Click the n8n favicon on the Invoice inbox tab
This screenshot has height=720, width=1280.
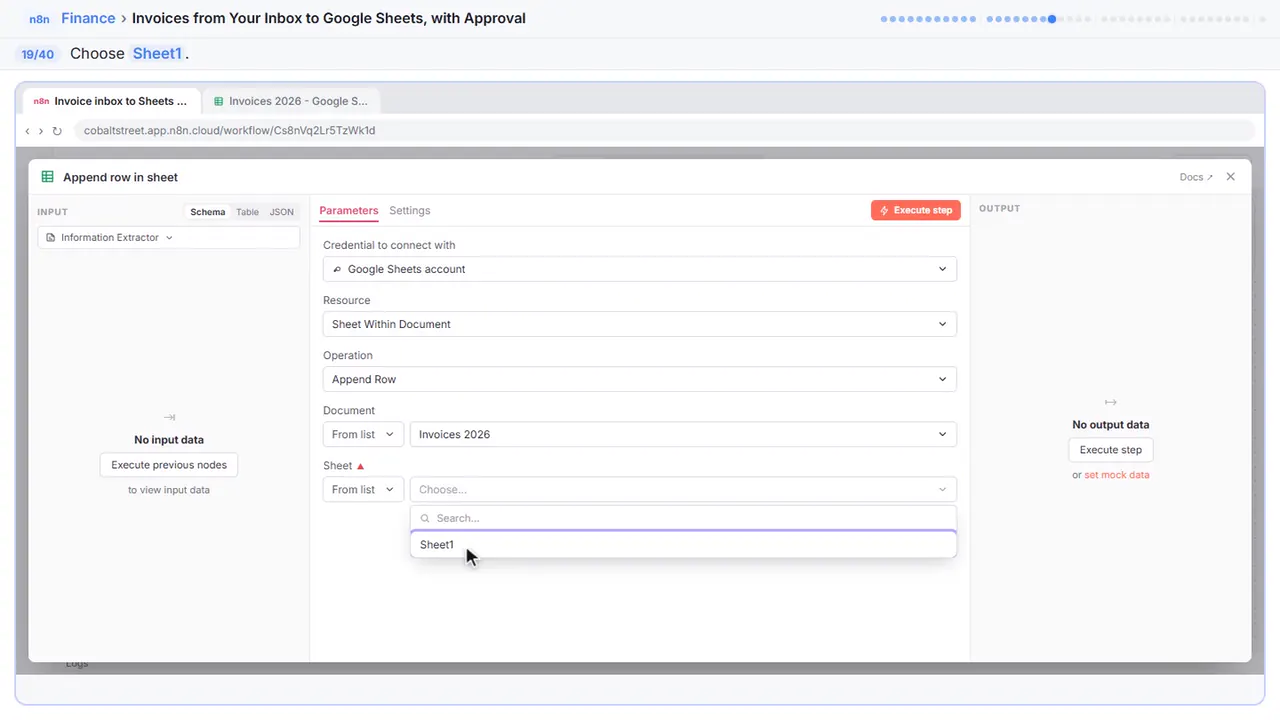pyautogui.click(x=41, y=101)
